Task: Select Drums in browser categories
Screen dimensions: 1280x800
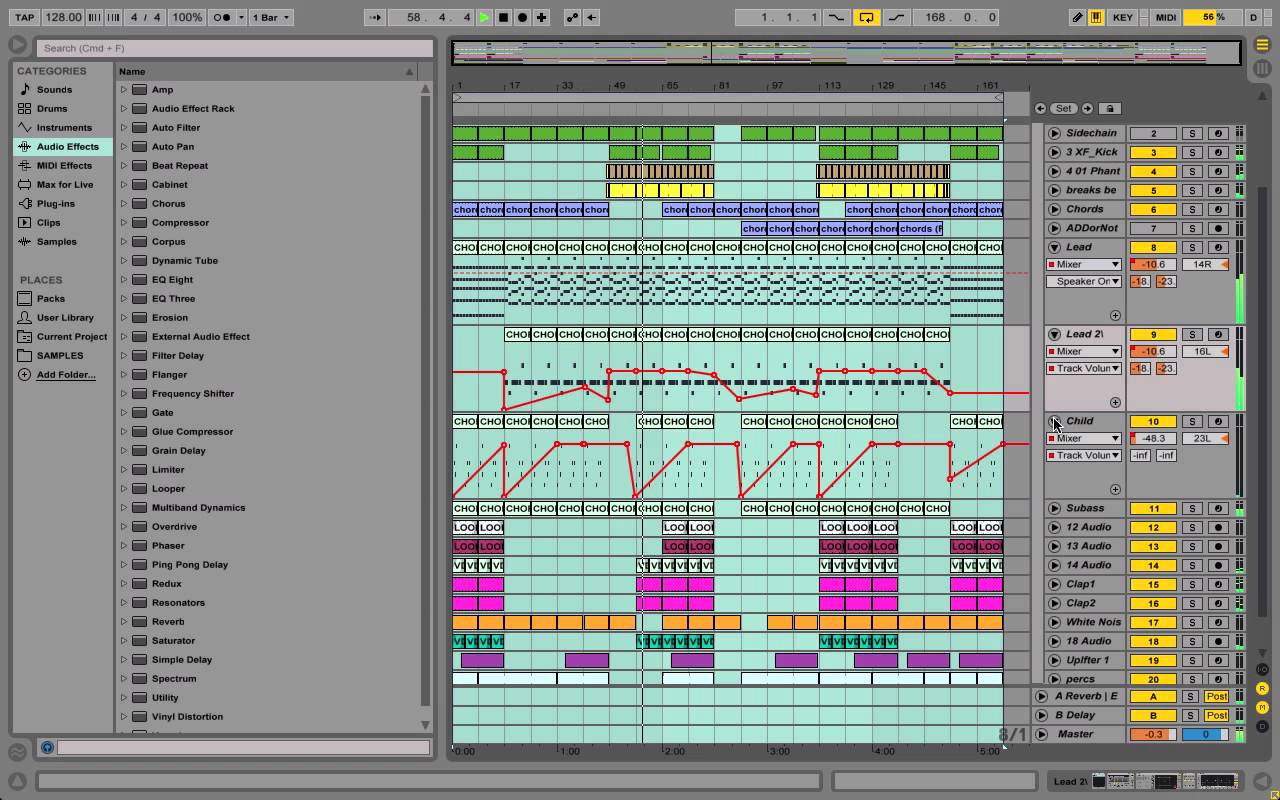Action: click(x=52, y=109)
